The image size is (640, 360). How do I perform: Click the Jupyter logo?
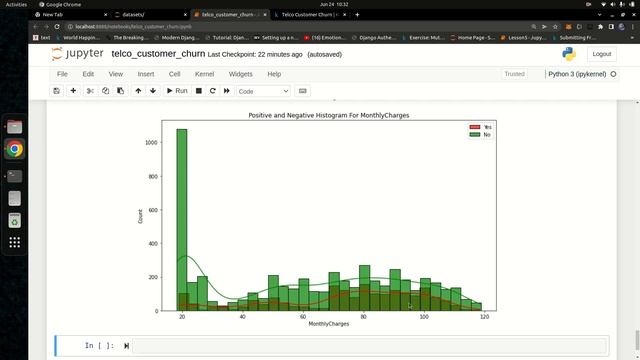click(78, 53)
